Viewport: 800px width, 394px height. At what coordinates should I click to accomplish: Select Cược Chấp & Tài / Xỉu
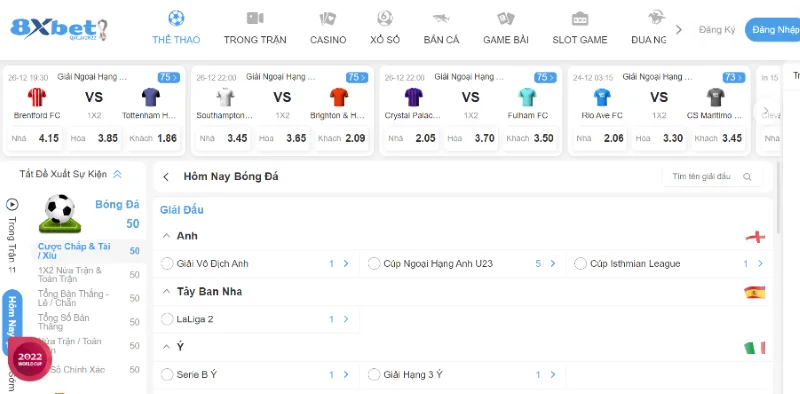click(x=89, y=251)
